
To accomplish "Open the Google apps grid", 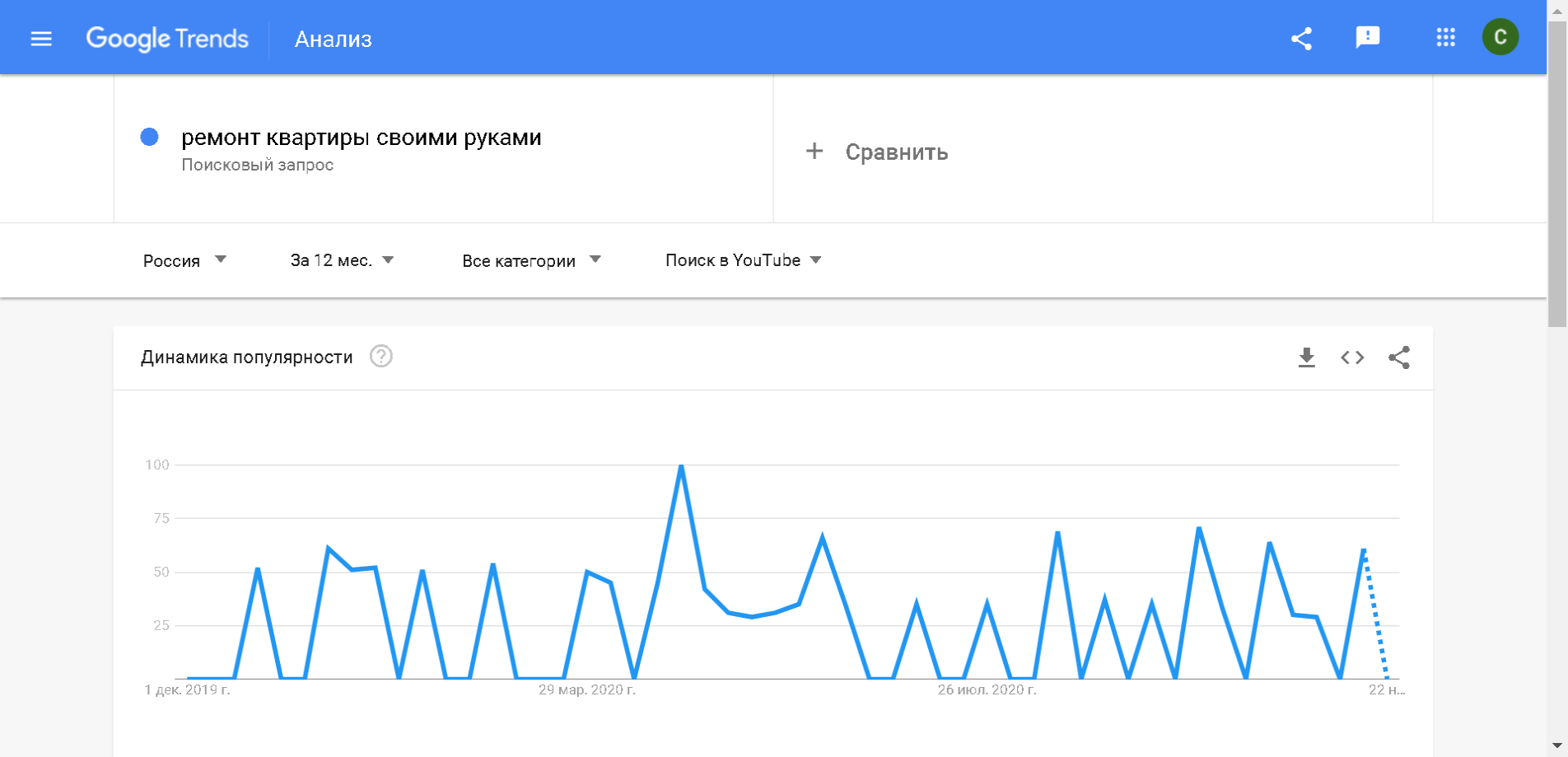I will tap(1445, 37).
